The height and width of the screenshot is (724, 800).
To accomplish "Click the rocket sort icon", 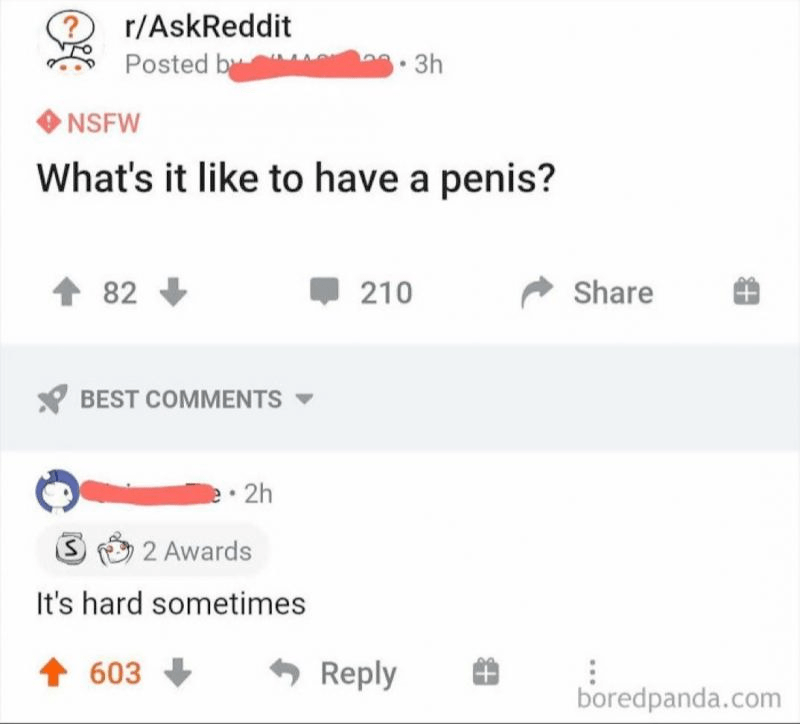I will tap(52, 398).
